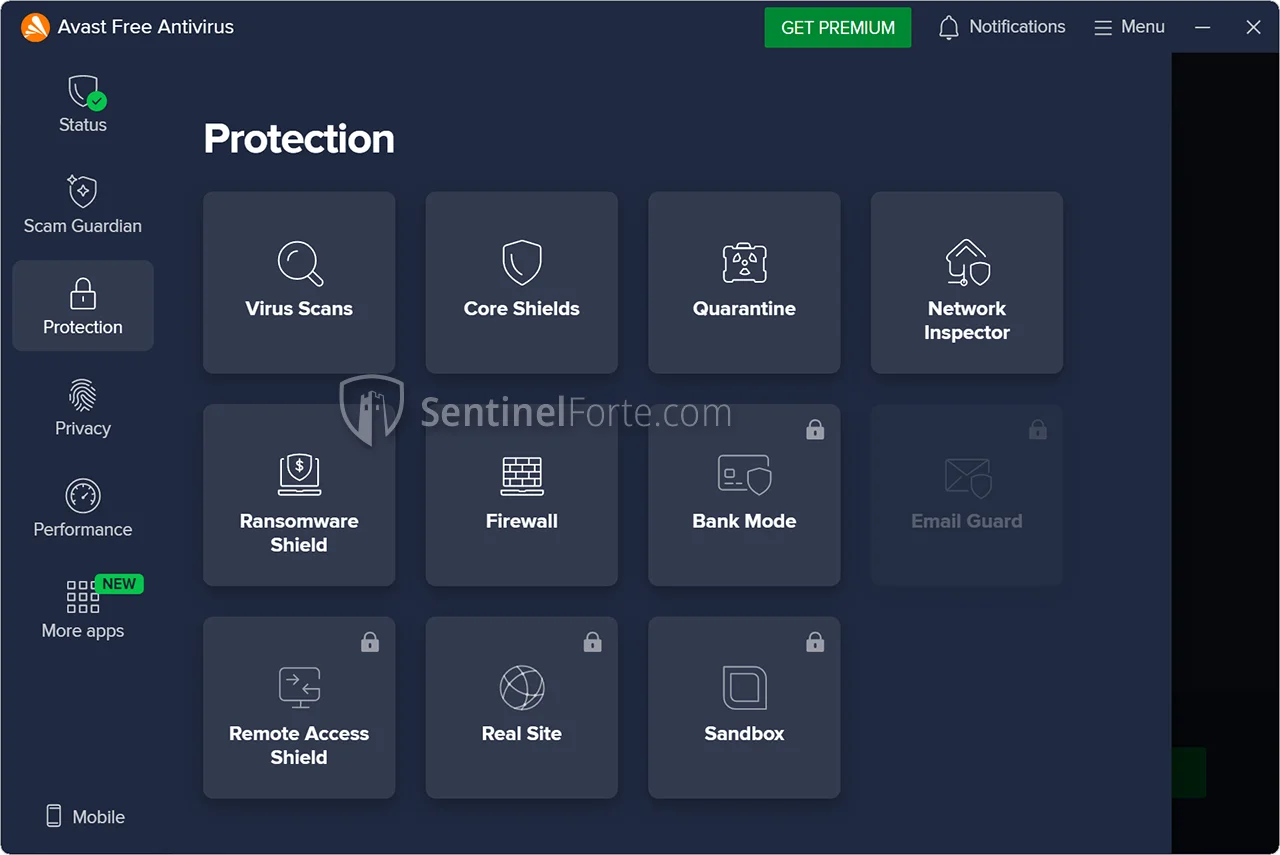The height and width of the screenshot is (855, 1280).
Task: Click the greyed-out Email Guard tile
Action: [966, 495]
